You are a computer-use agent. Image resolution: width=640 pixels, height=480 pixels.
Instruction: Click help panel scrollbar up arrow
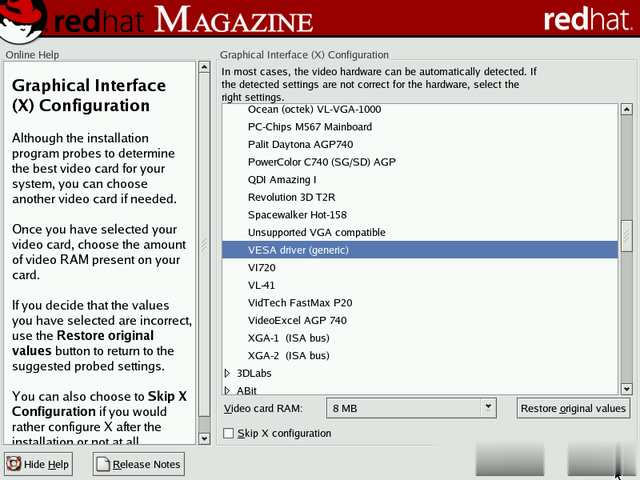204,67
